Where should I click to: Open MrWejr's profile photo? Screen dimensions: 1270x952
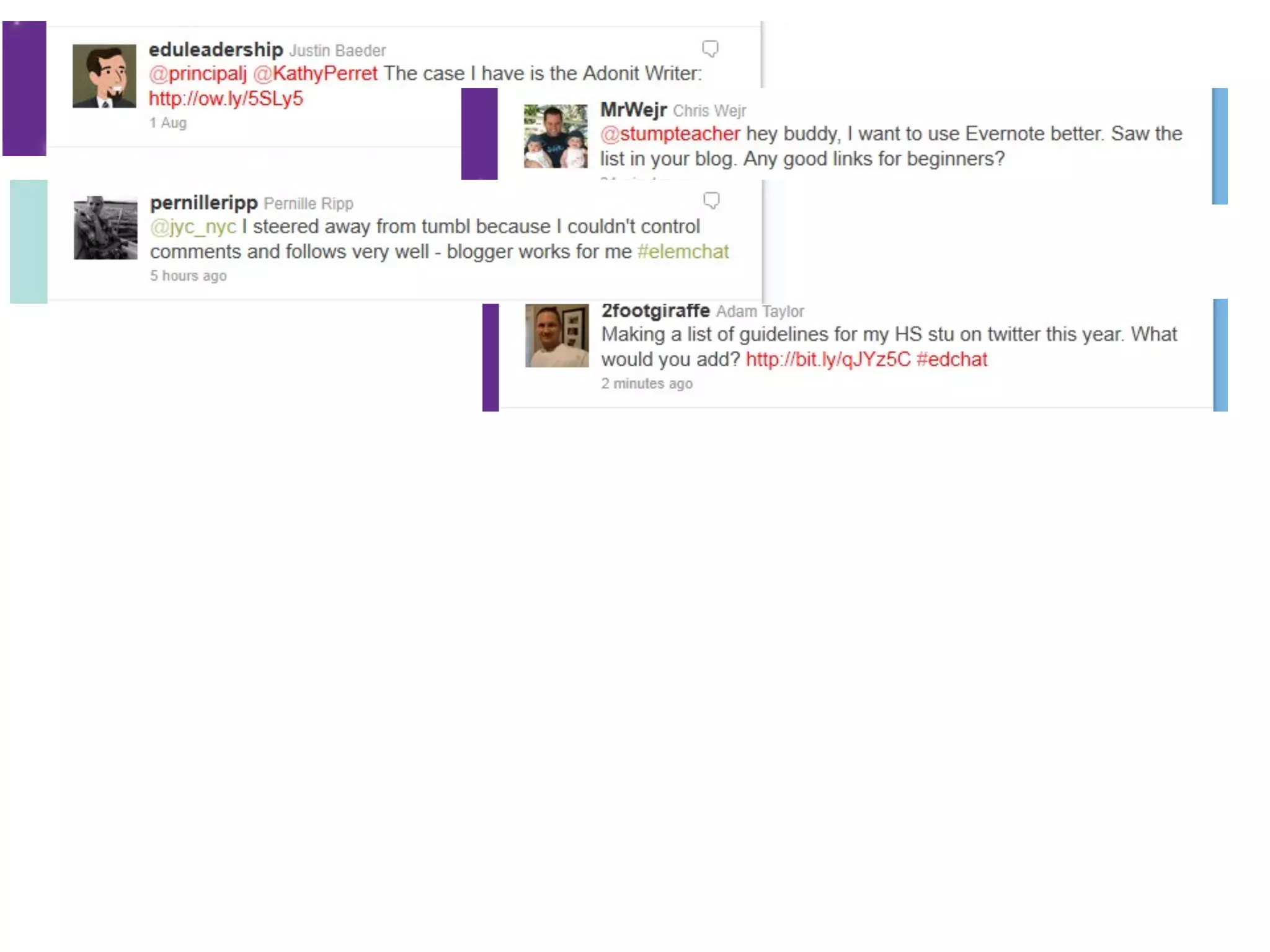point(556,136)
